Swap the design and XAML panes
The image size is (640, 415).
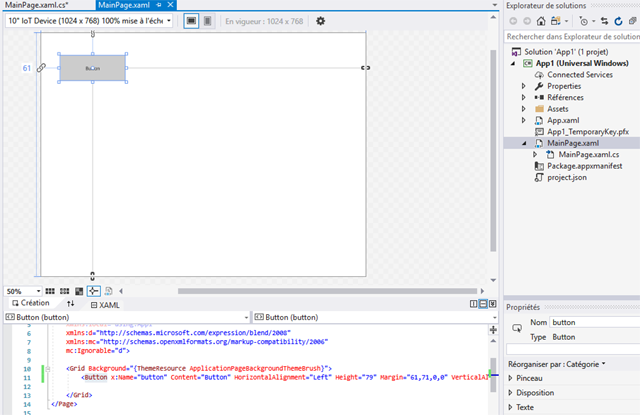71,302
